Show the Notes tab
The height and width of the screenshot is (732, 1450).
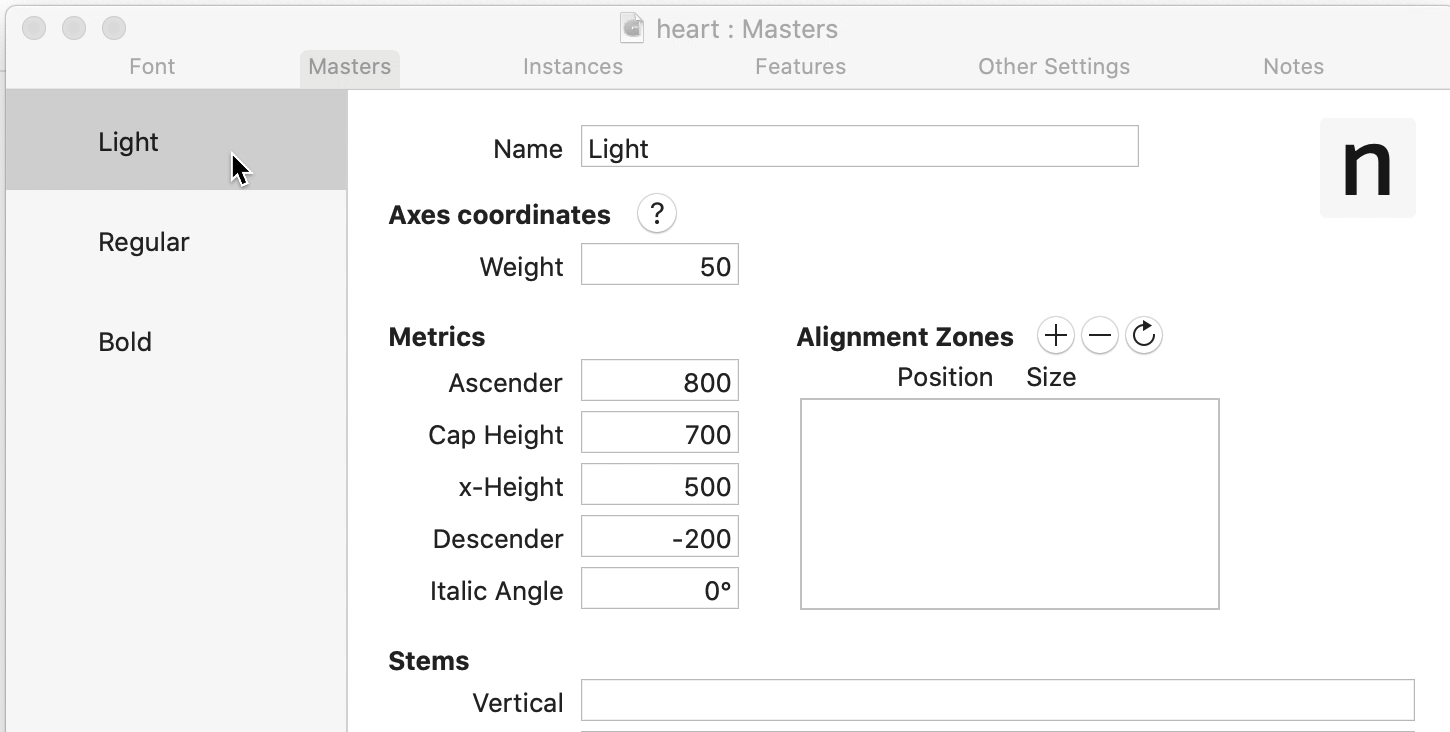coord(1293,67)
